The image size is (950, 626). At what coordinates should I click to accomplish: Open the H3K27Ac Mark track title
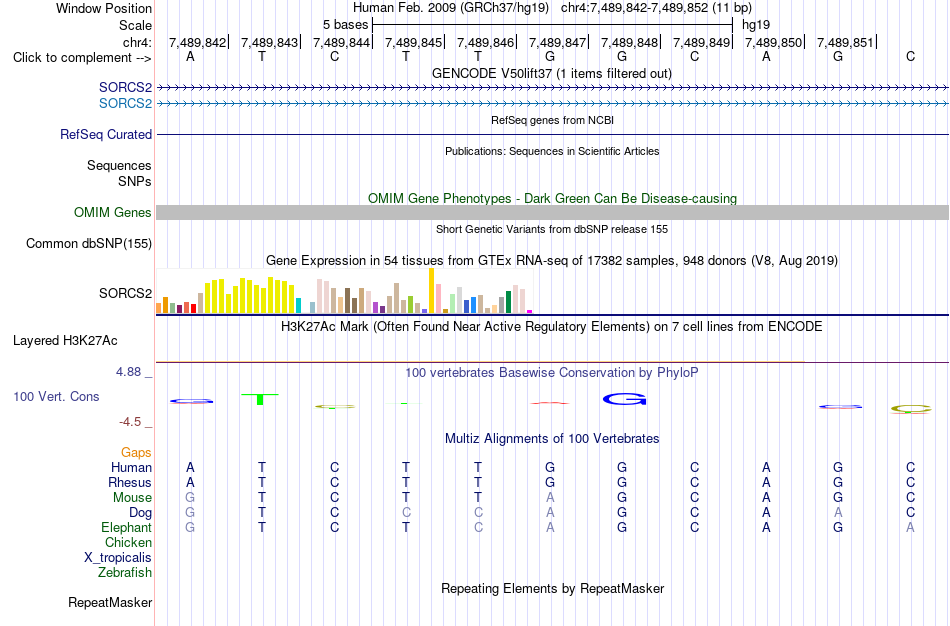[x=552, y=327]
